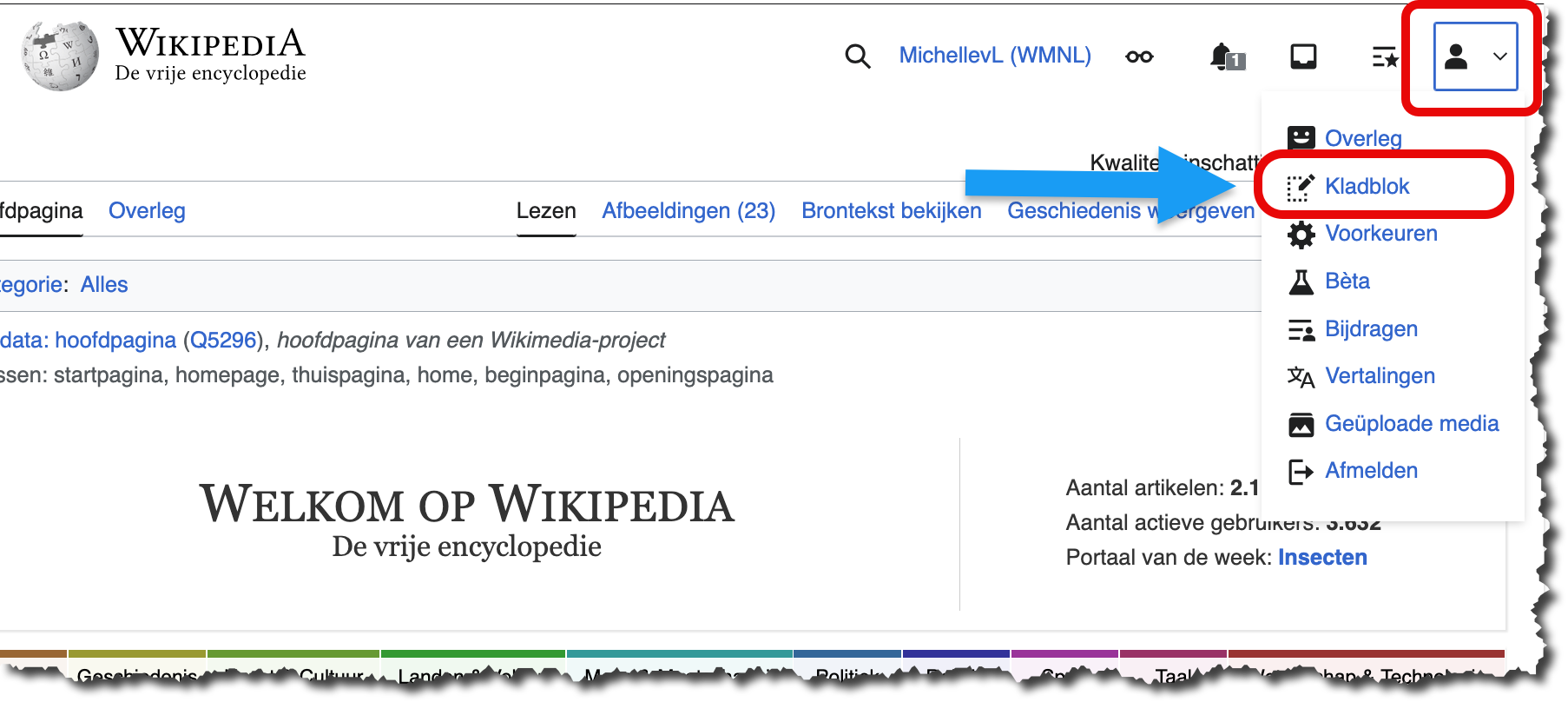Click the Vertalingen language icon
The image size is (1568, 702).
(1301, 376)
